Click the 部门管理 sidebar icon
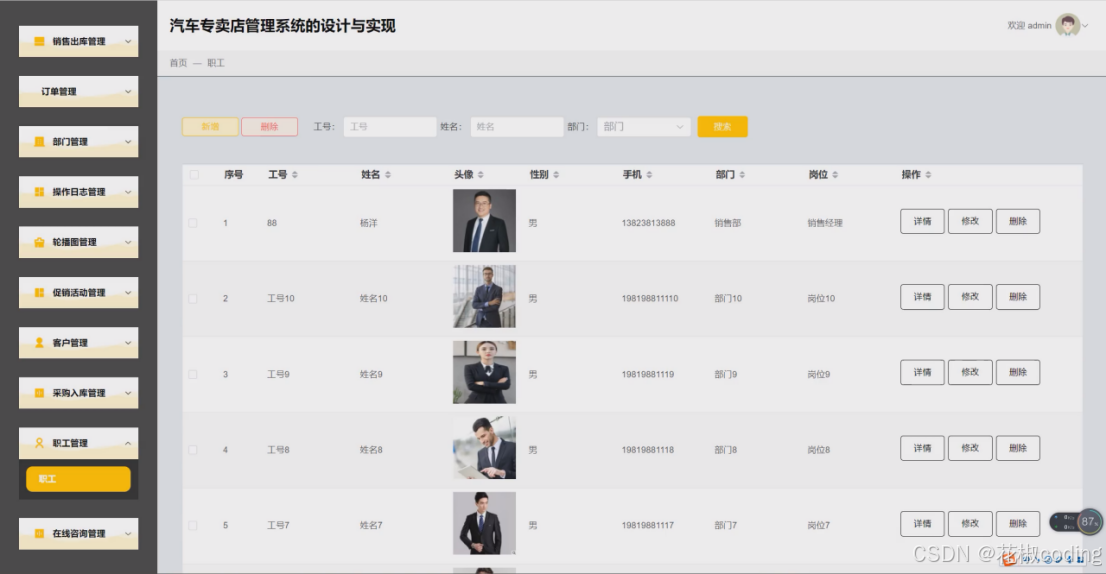Image resolution: width=1106 pixels, height=574 pixels. pyautogui.click(x=40, y=142)
